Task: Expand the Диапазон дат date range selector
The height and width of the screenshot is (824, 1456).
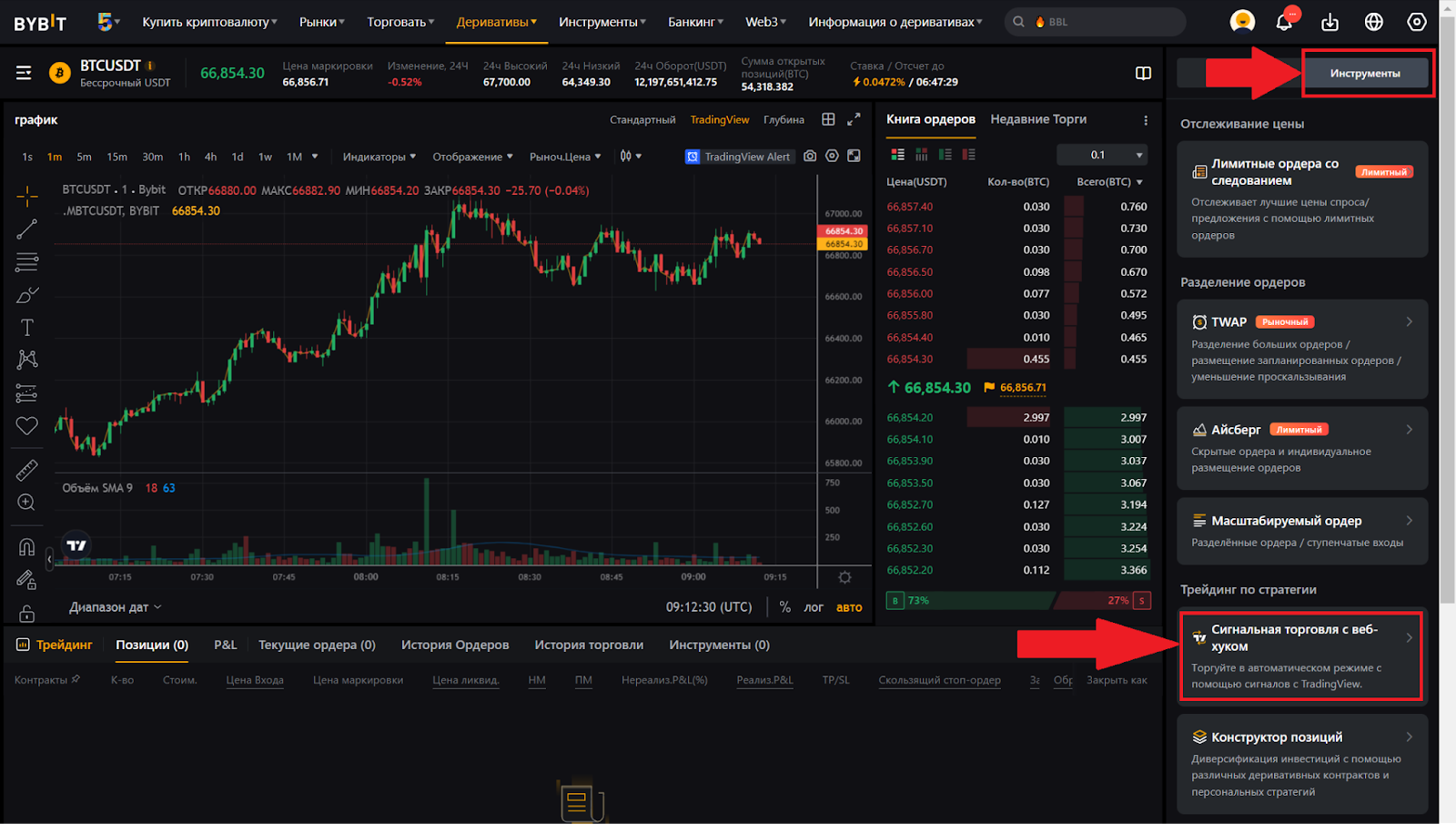Action: click(x=115, y=607)
